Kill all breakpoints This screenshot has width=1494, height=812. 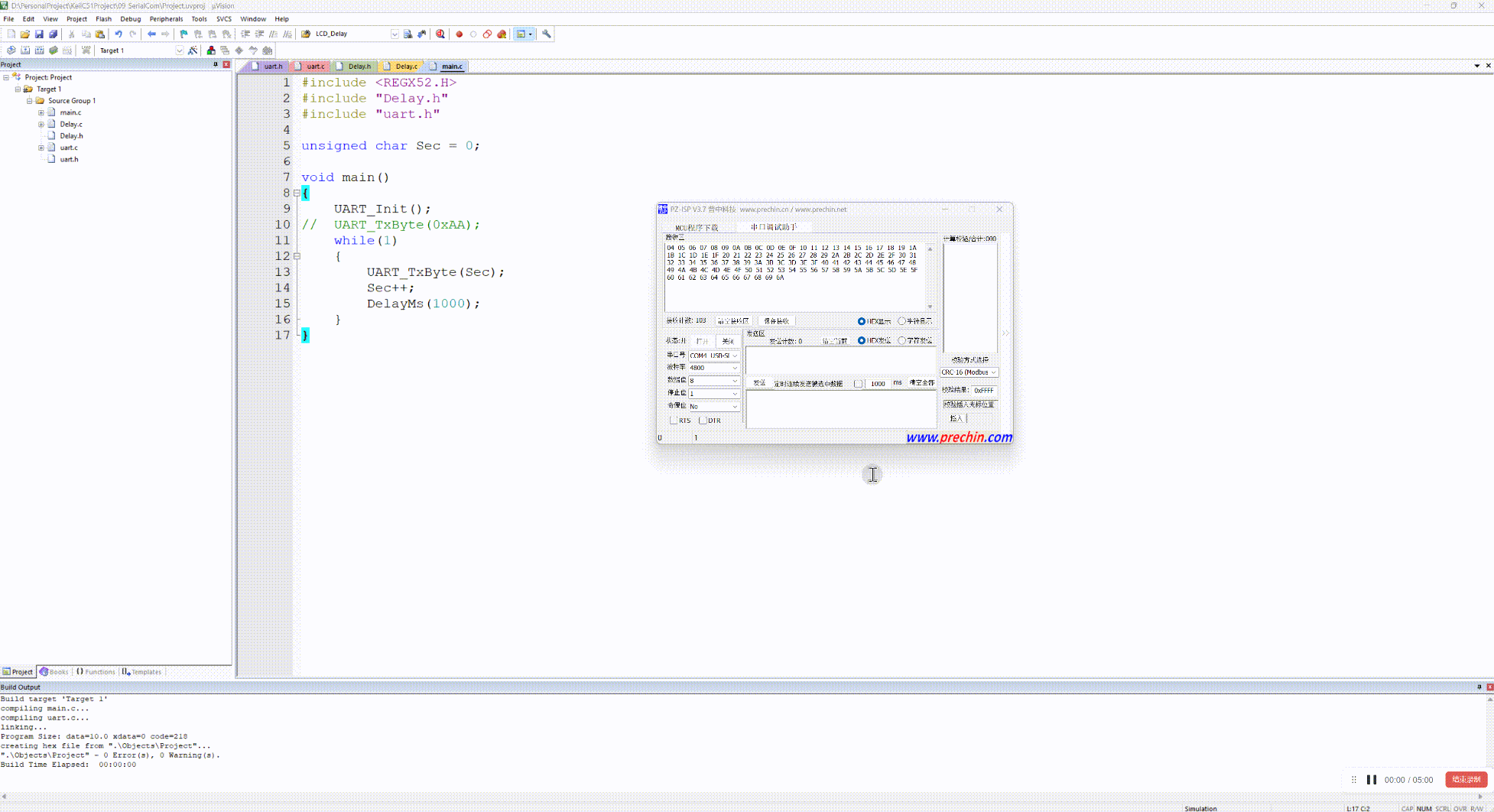(x=502, y=34)
